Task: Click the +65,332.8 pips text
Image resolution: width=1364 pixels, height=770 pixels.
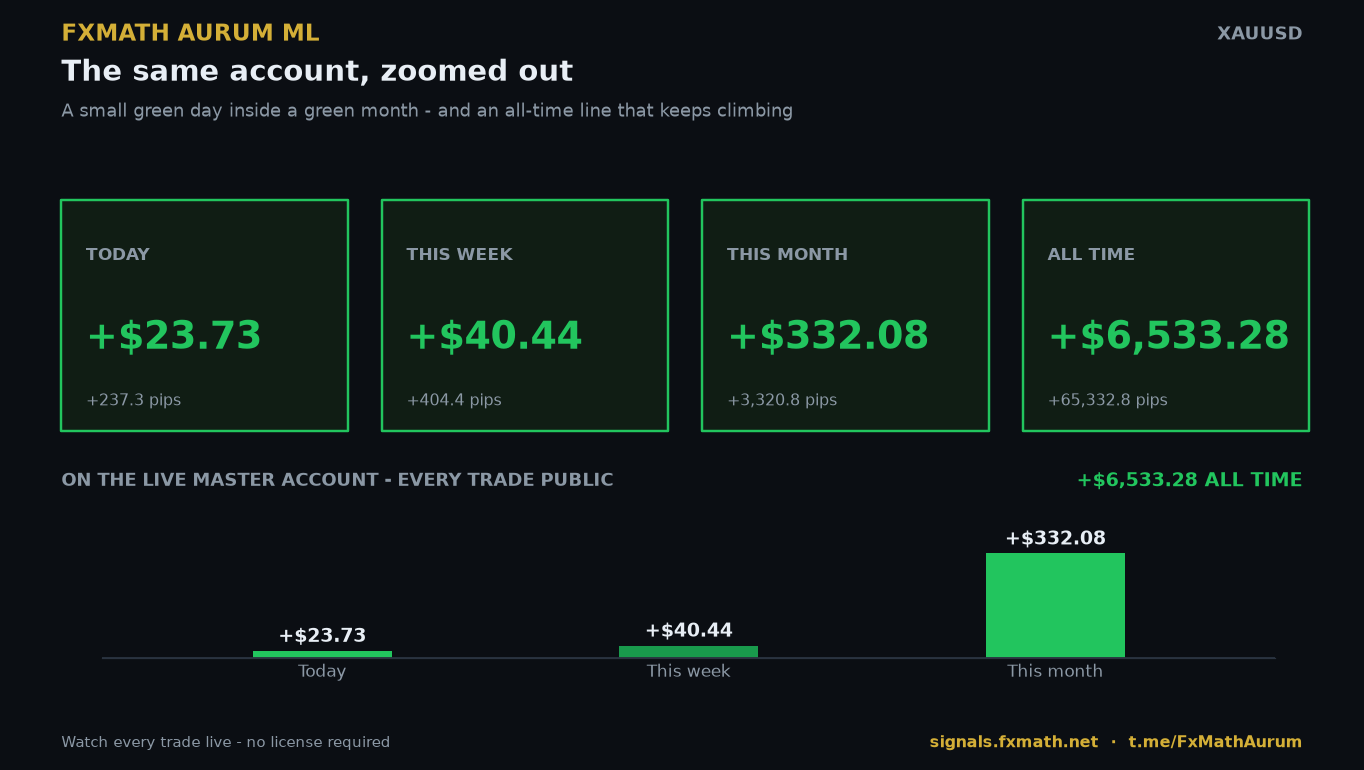Action: coord(1108,401)
